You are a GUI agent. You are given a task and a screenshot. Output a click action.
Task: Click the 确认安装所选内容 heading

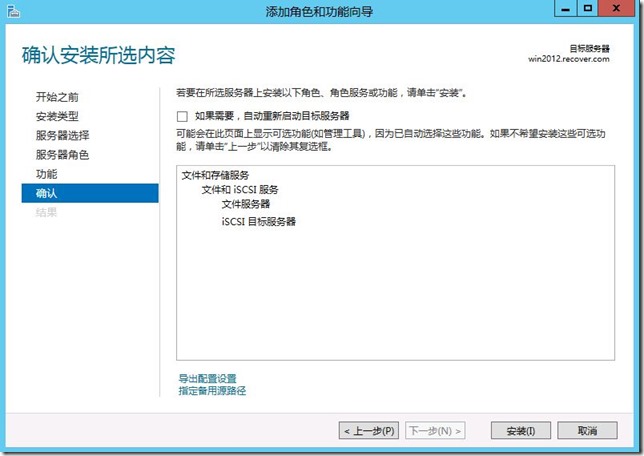click(x=99, y=55)
